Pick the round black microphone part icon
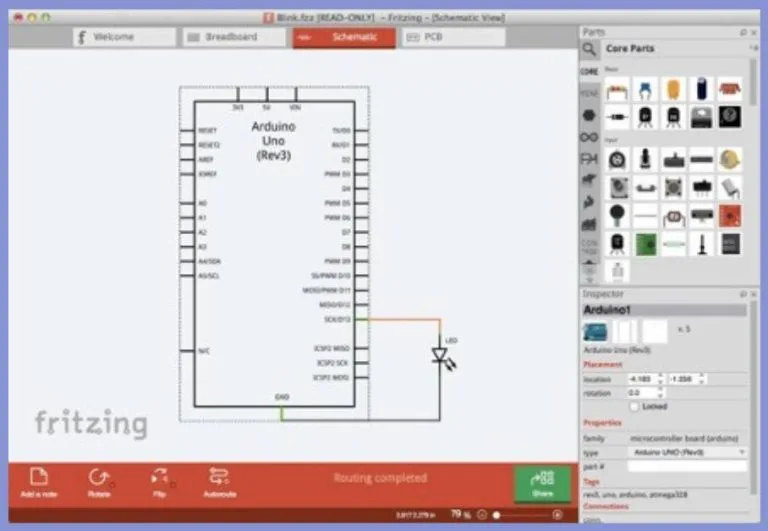The image size is (768, 531). click(x=617, y=216)
